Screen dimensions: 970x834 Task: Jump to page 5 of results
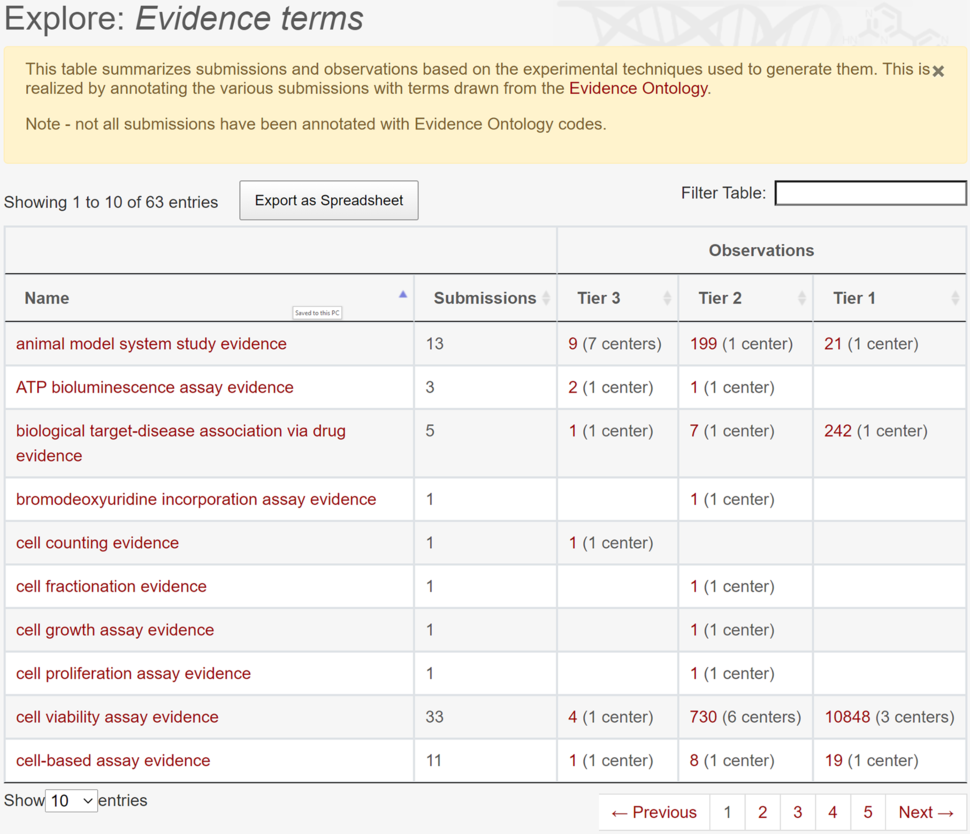[x=867, y=812]
